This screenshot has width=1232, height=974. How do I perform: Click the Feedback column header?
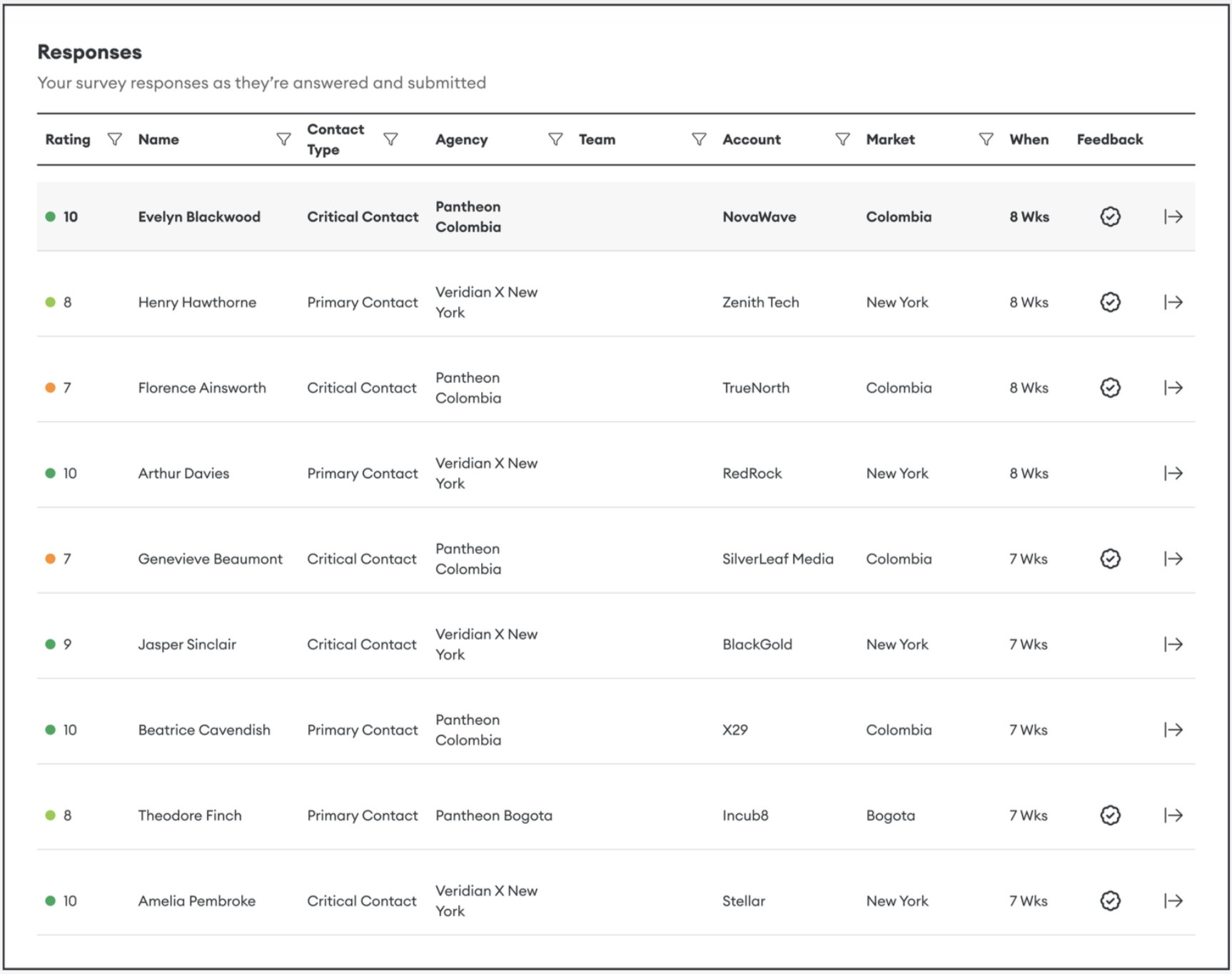(x=1110, y=139)
